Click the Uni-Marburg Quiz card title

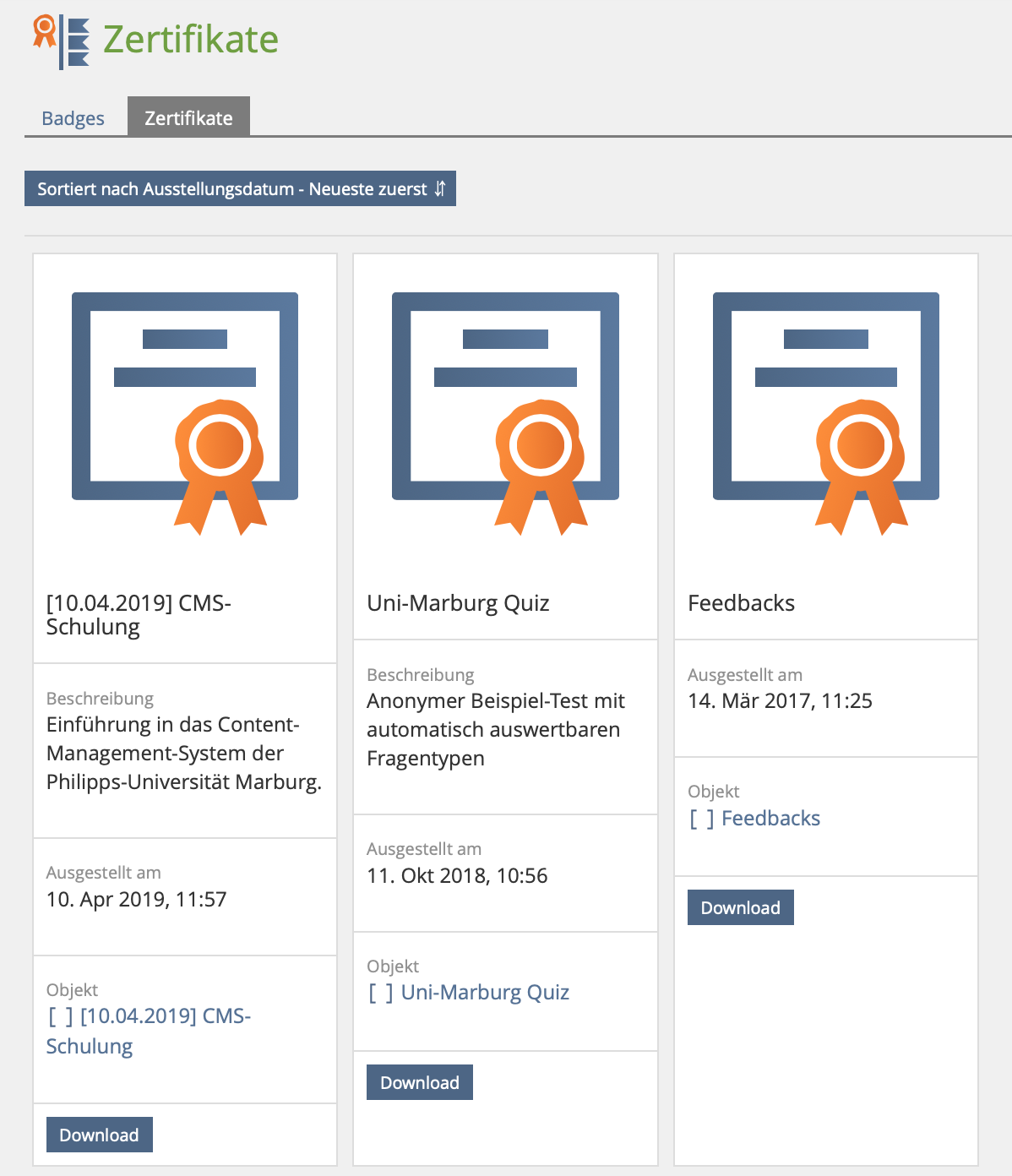[x=458, y=603]
